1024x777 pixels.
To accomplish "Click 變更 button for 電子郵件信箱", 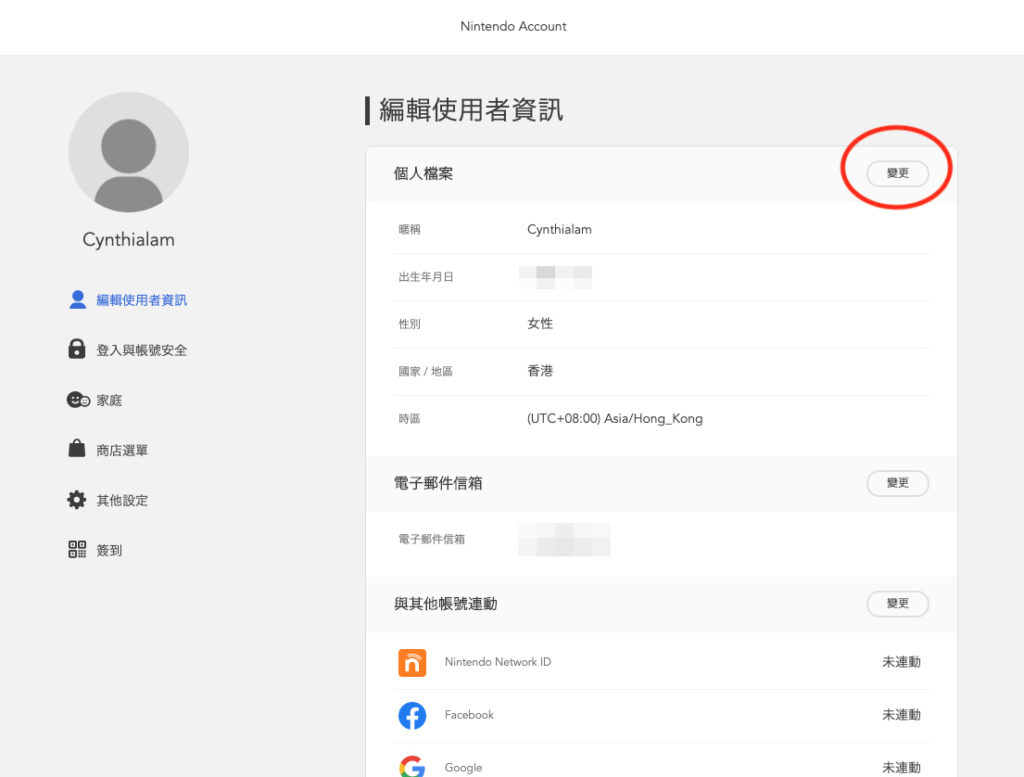I will (x=897, y=483).
